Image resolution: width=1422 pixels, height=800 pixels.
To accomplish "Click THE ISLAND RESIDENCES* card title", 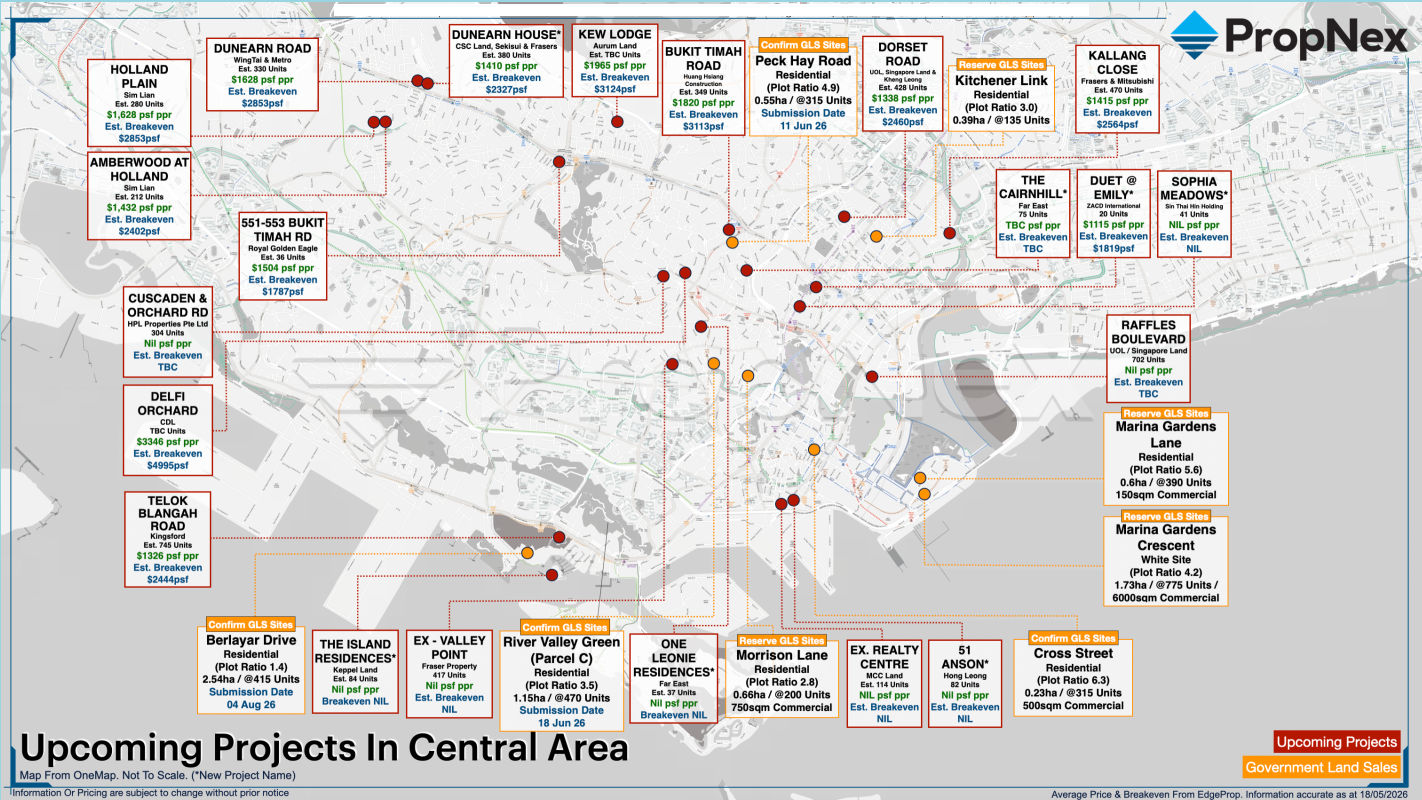I will [356, 652].
